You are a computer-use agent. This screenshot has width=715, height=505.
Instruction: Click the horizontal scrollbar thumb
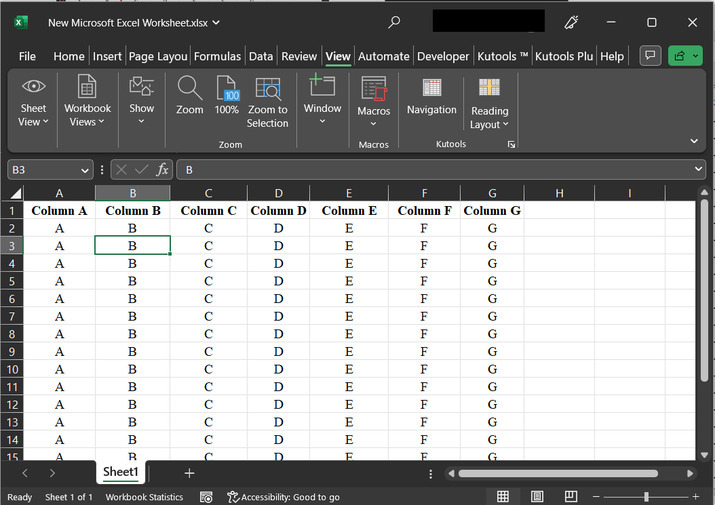click(x=558, y=474)
